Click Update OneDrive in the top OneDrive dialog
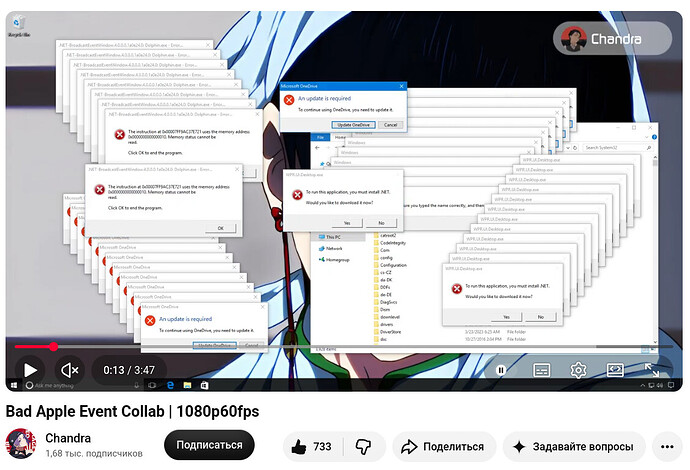Viewport: 690px width, 470px height. (x=353, y=125)
